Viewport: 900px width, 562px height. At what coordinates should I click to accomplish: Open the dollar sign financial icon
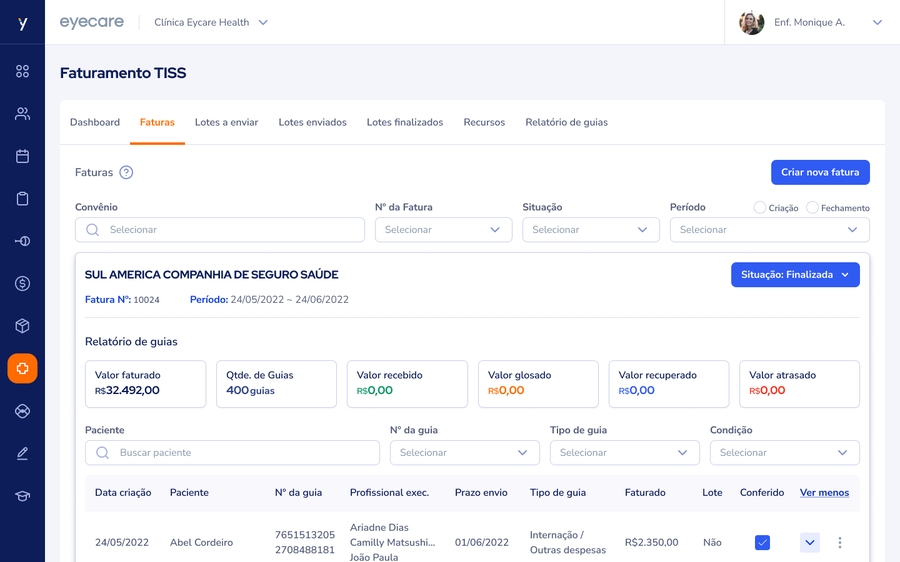[x=22, y=284]
